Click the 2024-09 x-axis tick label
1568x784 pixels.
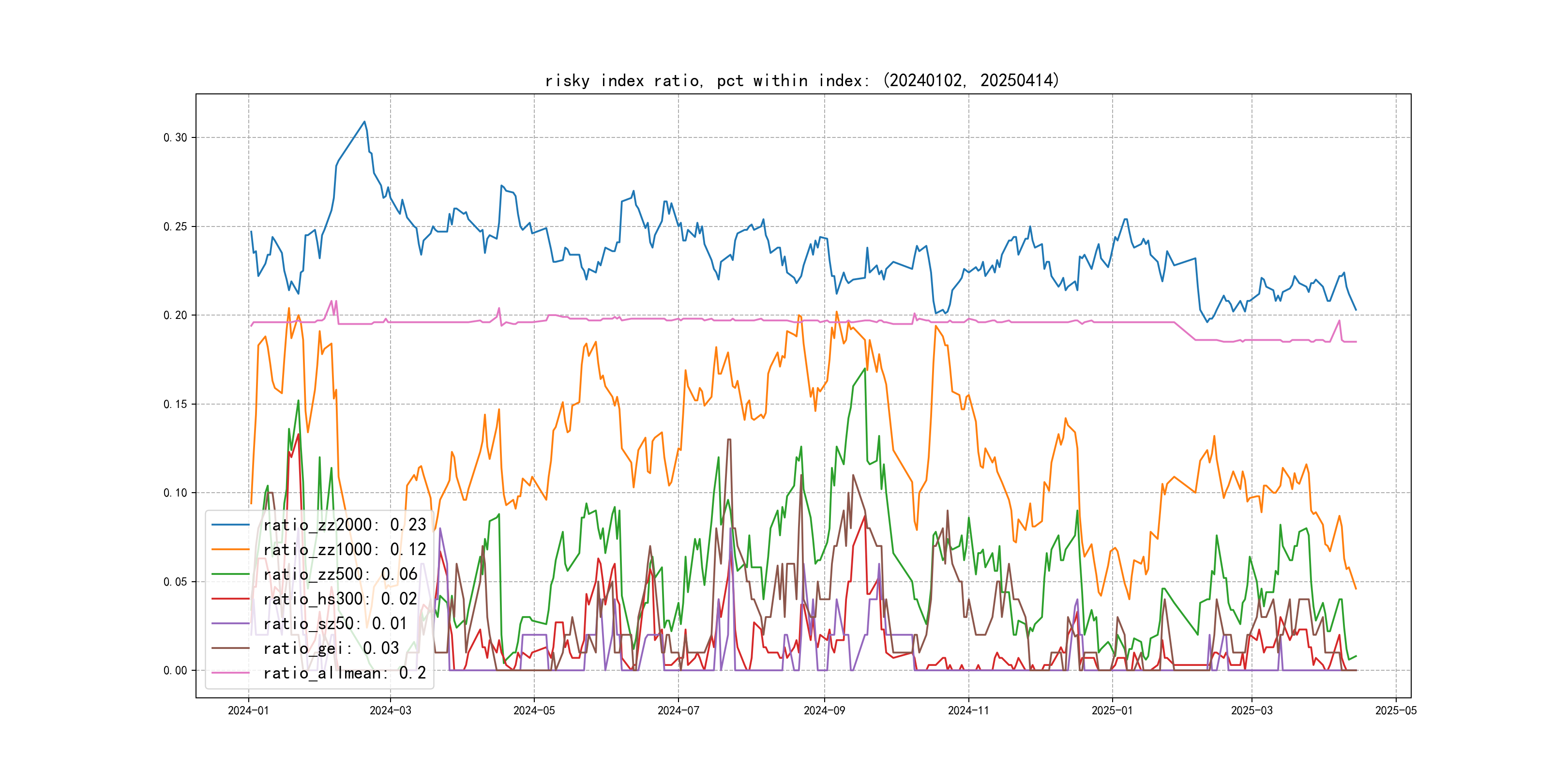(x=824, y=710)
